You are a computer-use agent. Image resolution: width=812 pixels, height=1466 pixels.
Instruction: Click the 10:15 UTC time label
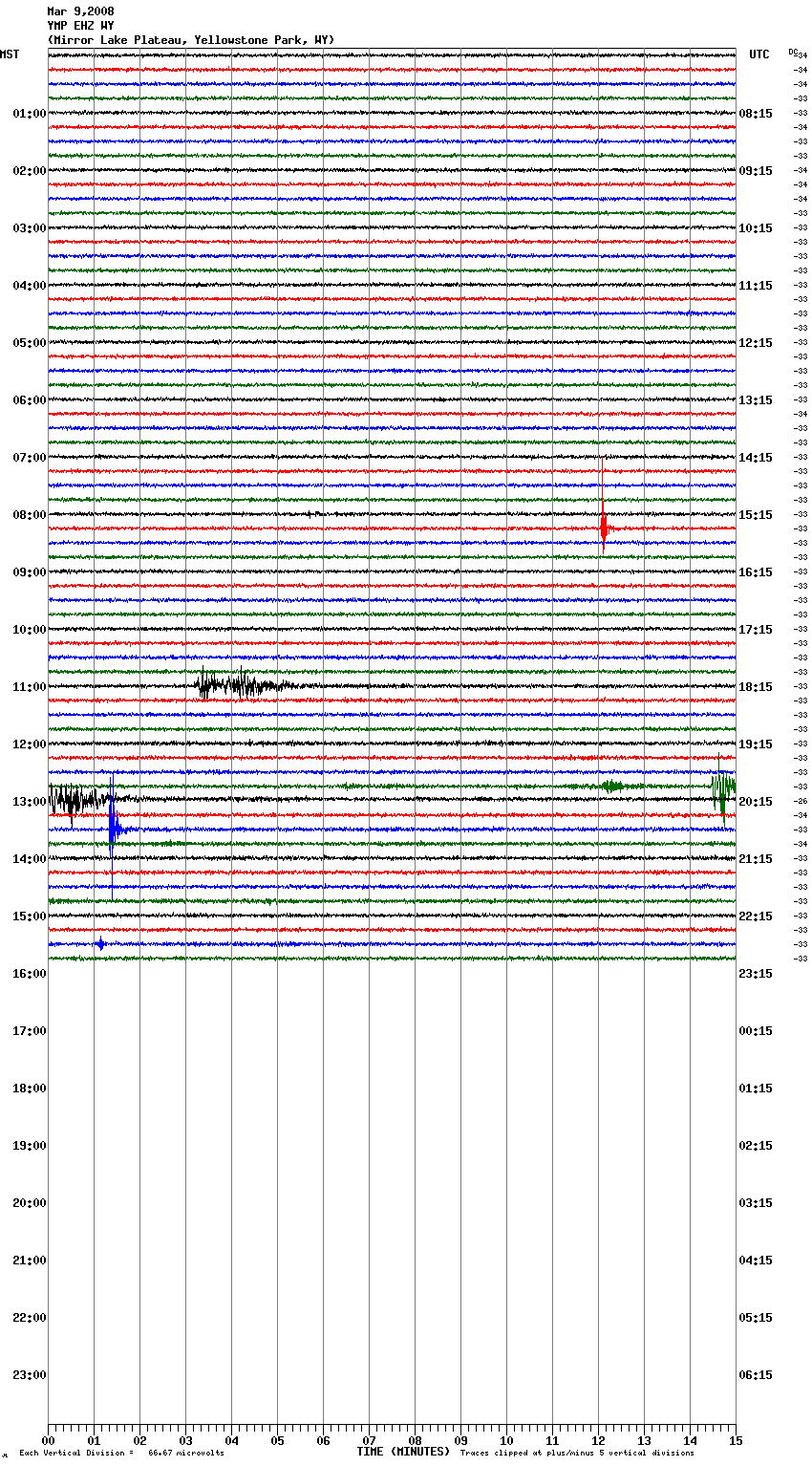(756, 227)
